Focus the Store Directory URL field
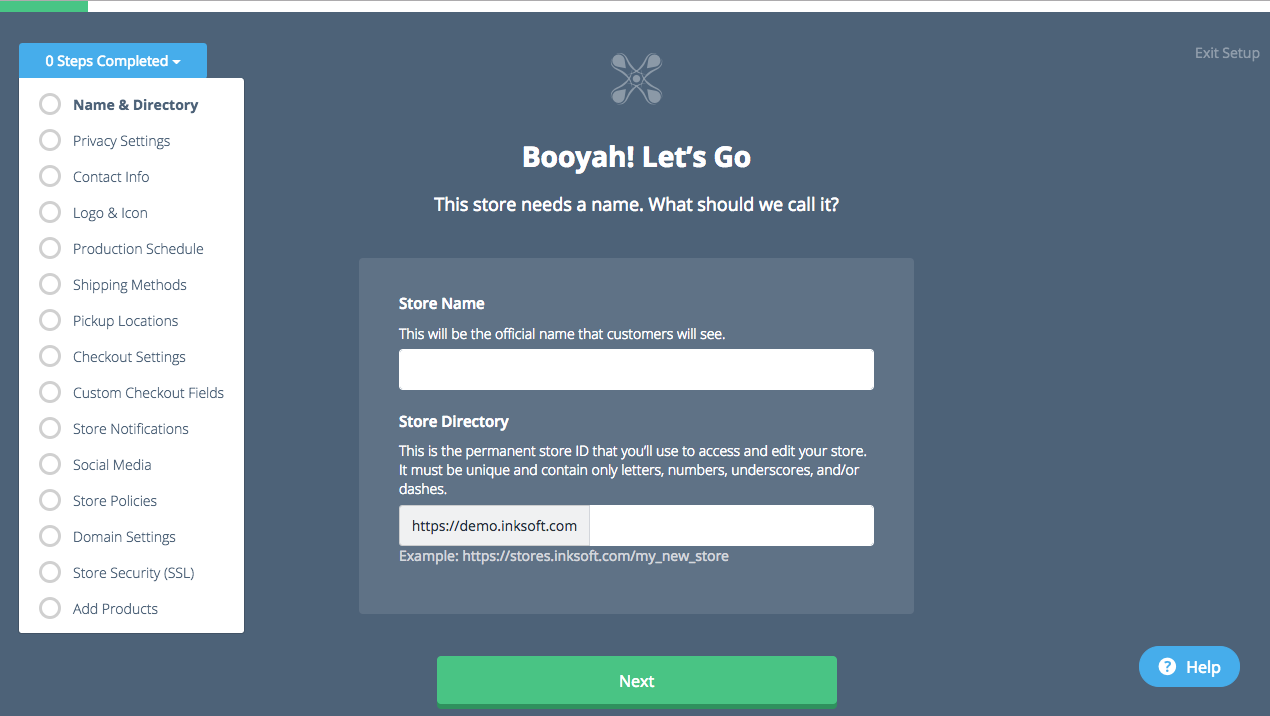This screenshot has width=1270, height=716. [731, 525]
